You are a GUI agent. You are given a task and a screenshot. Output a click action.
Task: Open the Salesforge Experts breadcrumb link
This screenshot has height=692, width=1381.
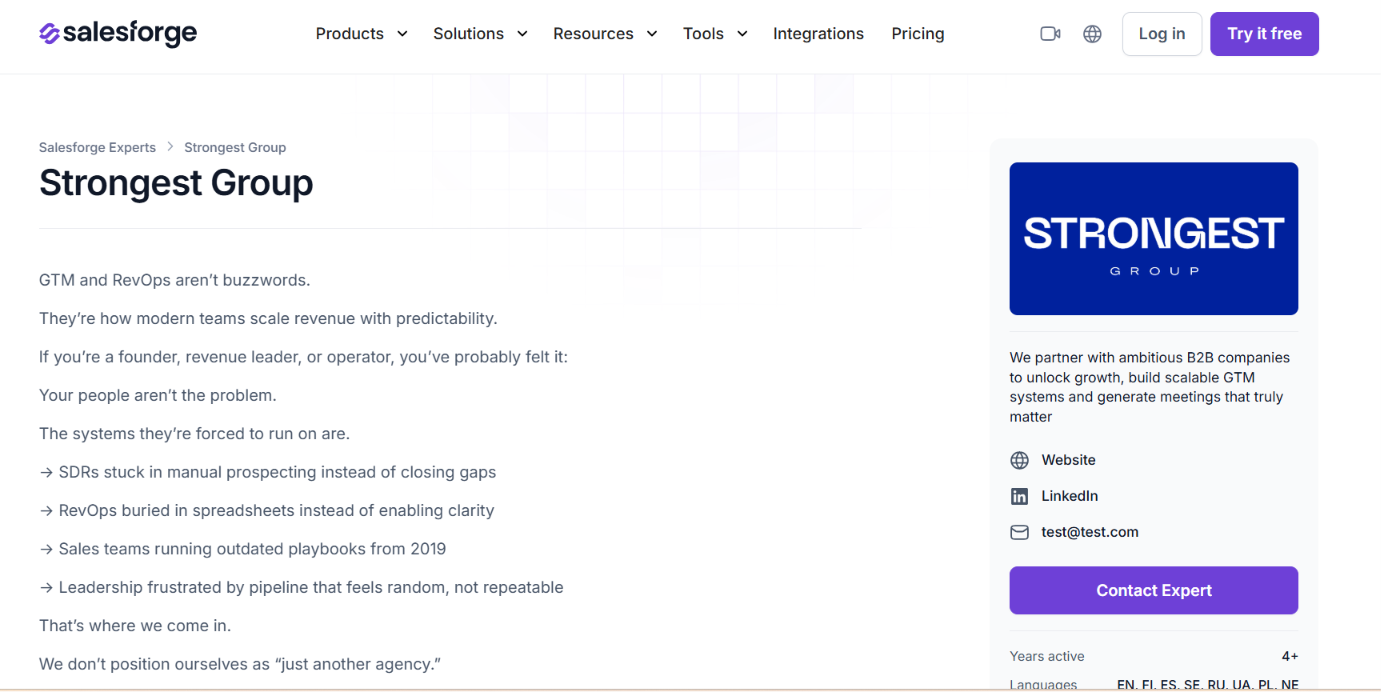pos(97,147)
